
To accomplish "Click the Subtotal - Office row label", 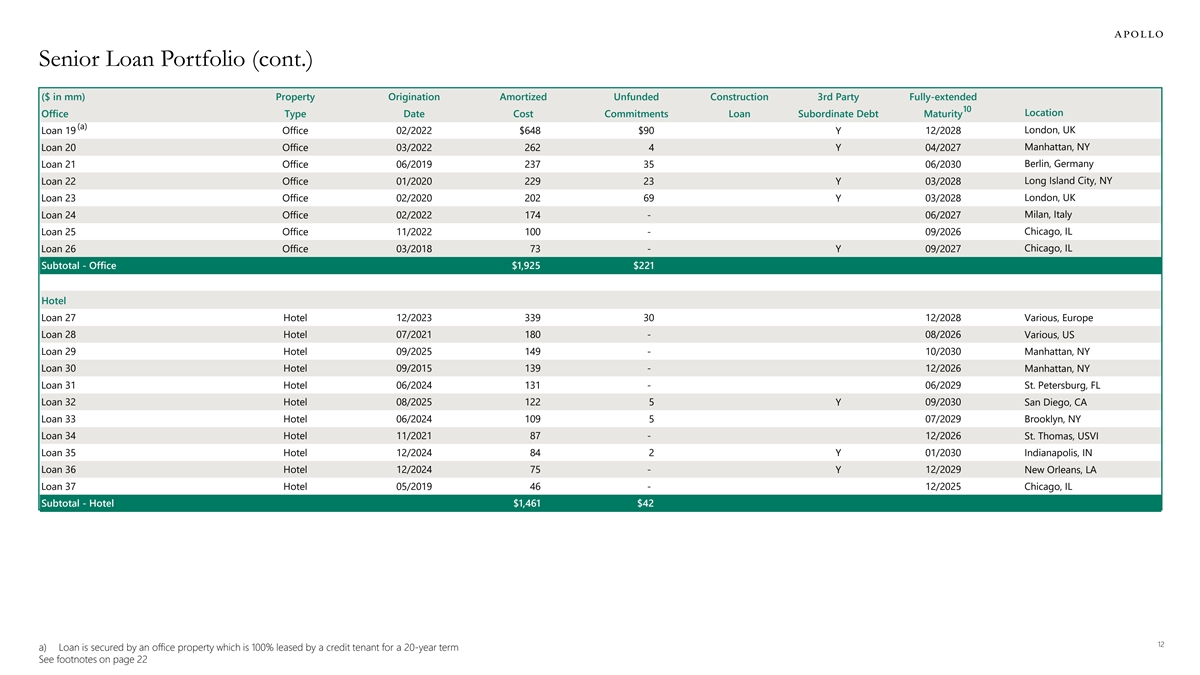I will click(79, 266).
